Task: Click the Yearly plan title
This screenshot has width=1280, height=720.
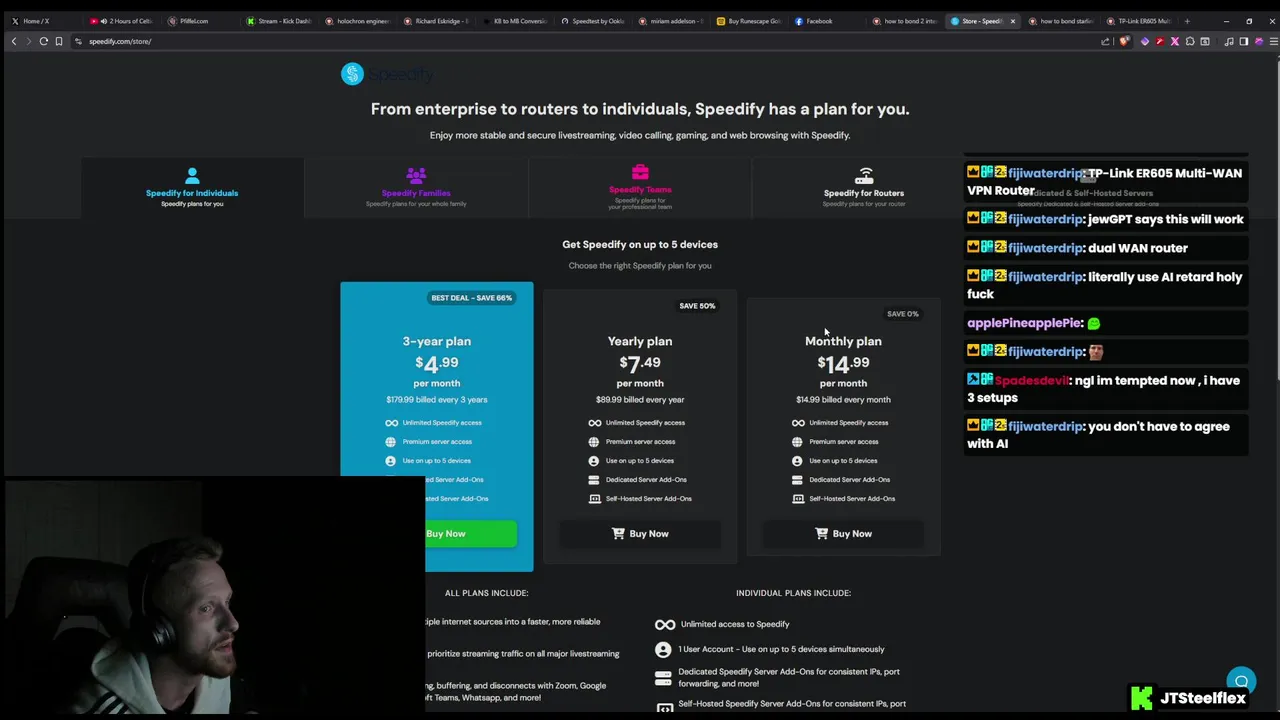Action: 640,341
